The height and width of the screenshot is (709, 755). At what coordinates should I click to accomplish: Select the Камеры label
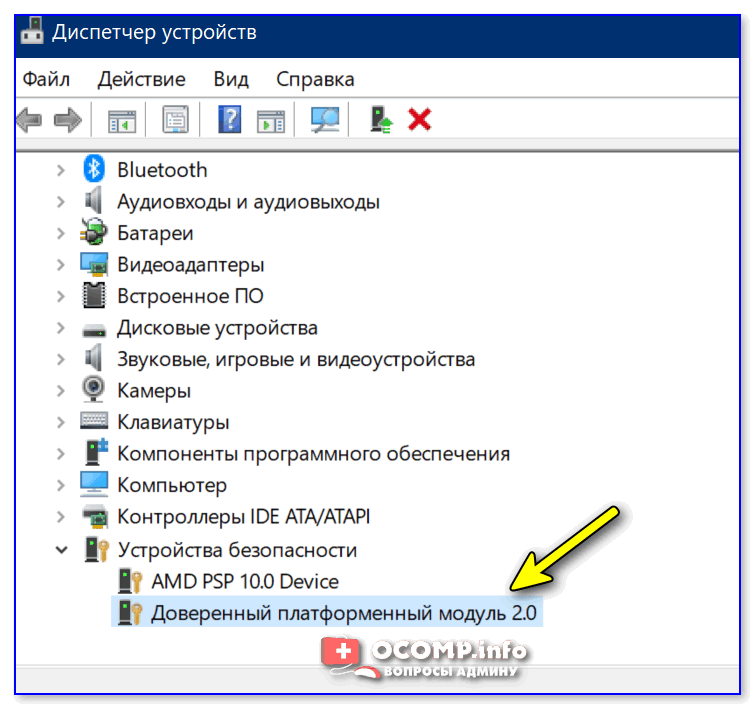154,391
